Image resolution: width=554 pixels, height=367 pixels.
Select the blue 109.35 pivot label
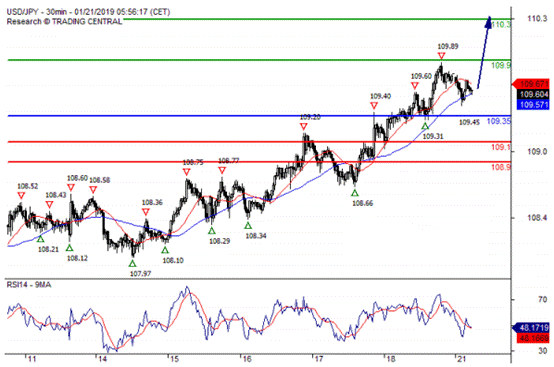(499, 121)
